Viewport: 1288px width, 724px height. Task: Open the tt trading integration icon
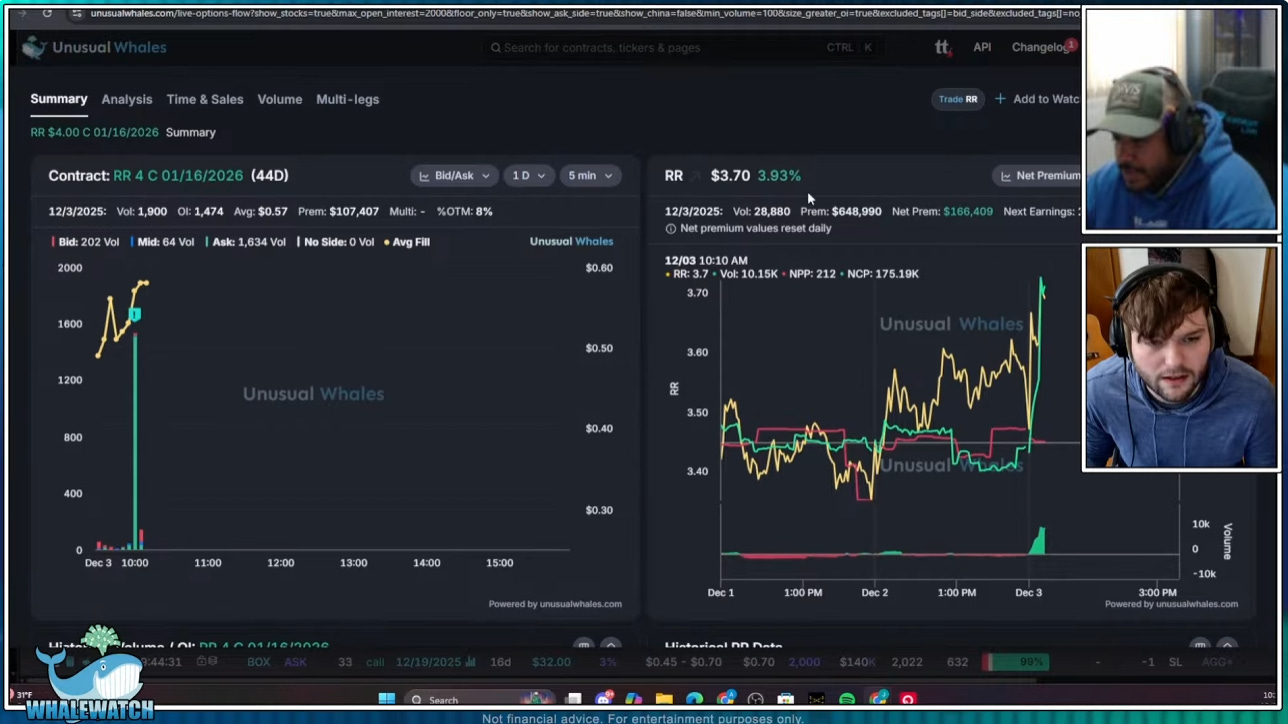tap(941, 47)
